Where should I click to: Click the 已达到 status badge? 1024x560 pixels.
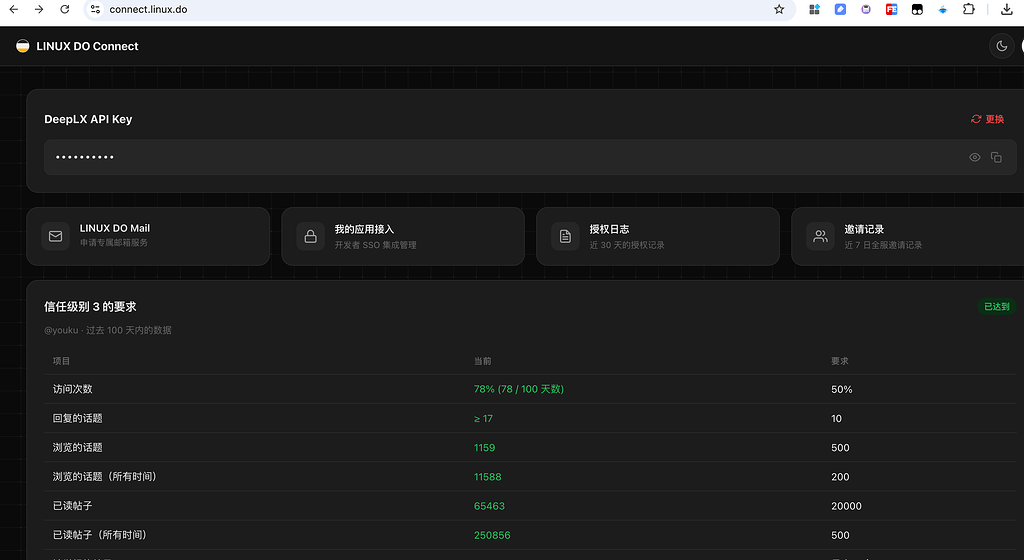coord(997,306)
